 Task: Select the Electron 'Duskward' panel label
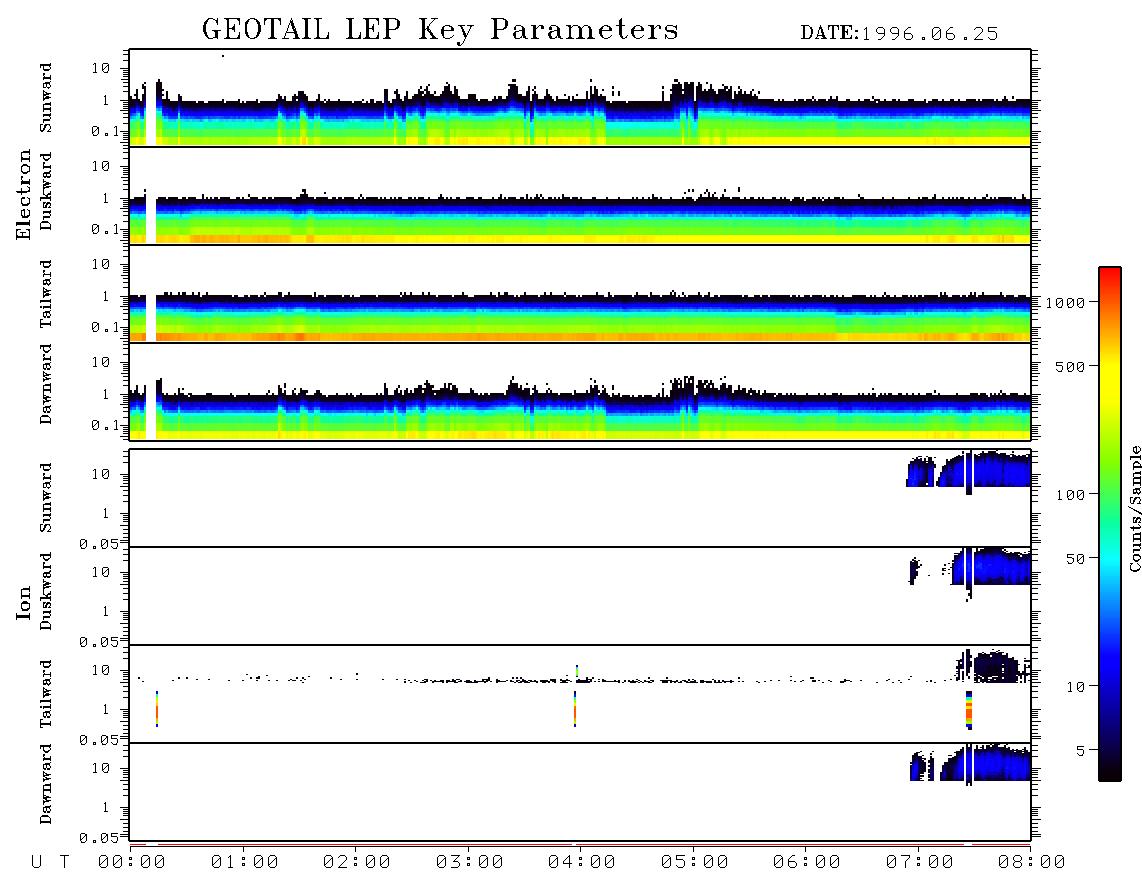[x=46, y=192]
